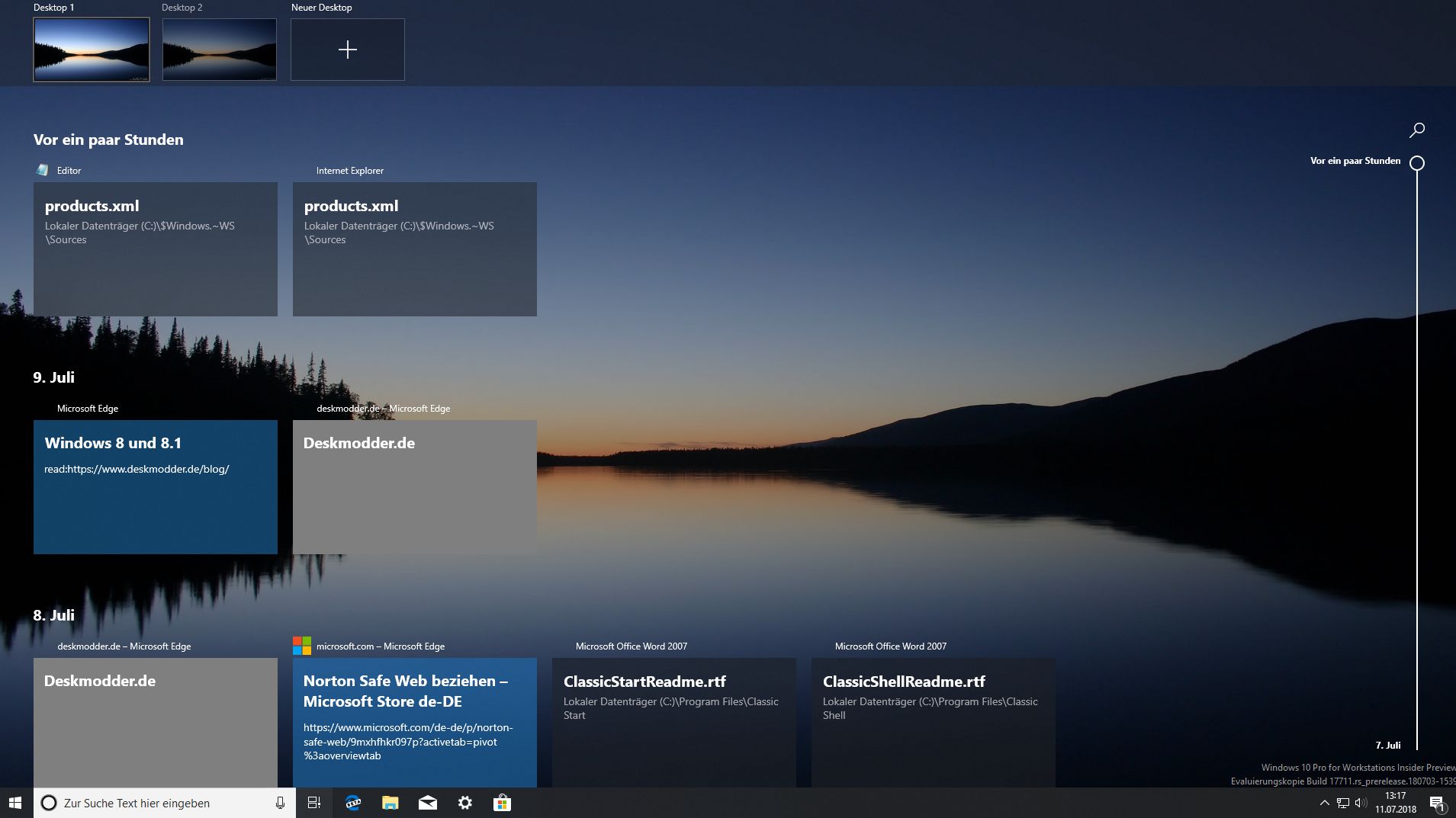Open File Explorer from the taskbar
The height and width of the screenshot is (818, 1456).
[391, 803]
